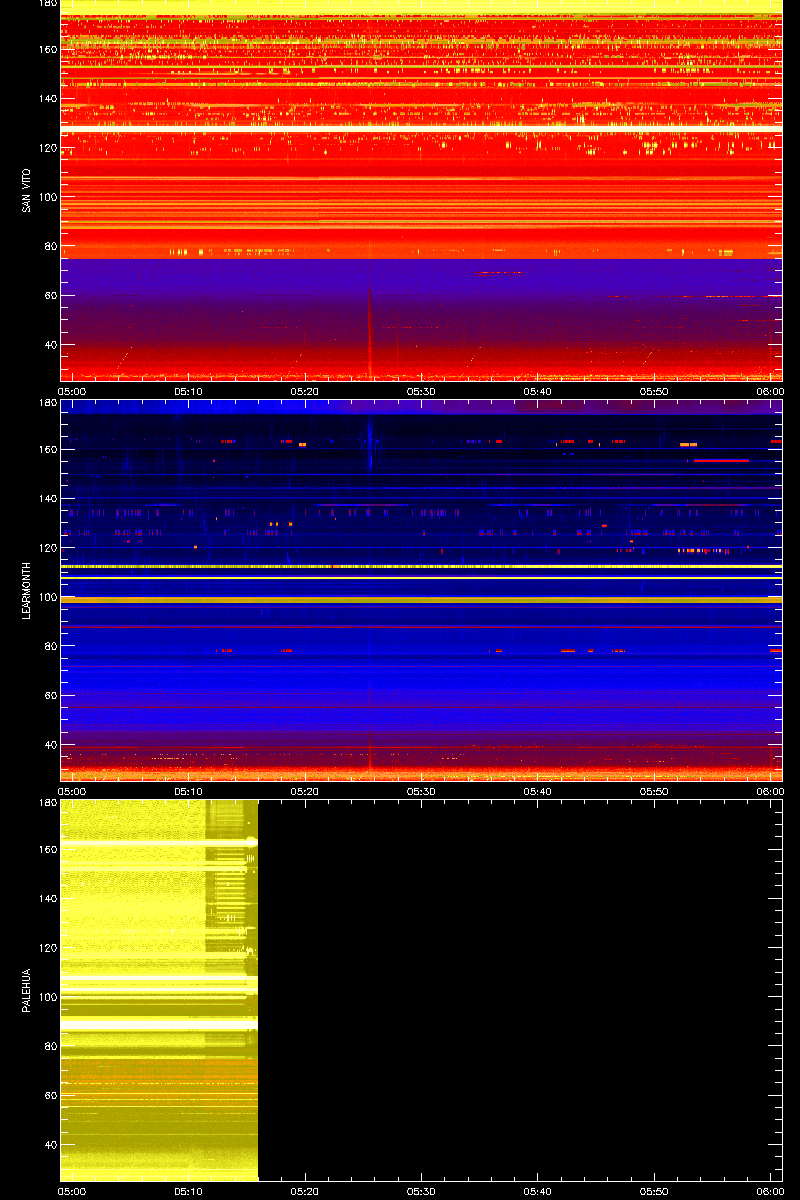Pick the 60 frequency label on Palehua axis
Viewport: 800px width, 1200px height.
click(x=49, y=1096)
